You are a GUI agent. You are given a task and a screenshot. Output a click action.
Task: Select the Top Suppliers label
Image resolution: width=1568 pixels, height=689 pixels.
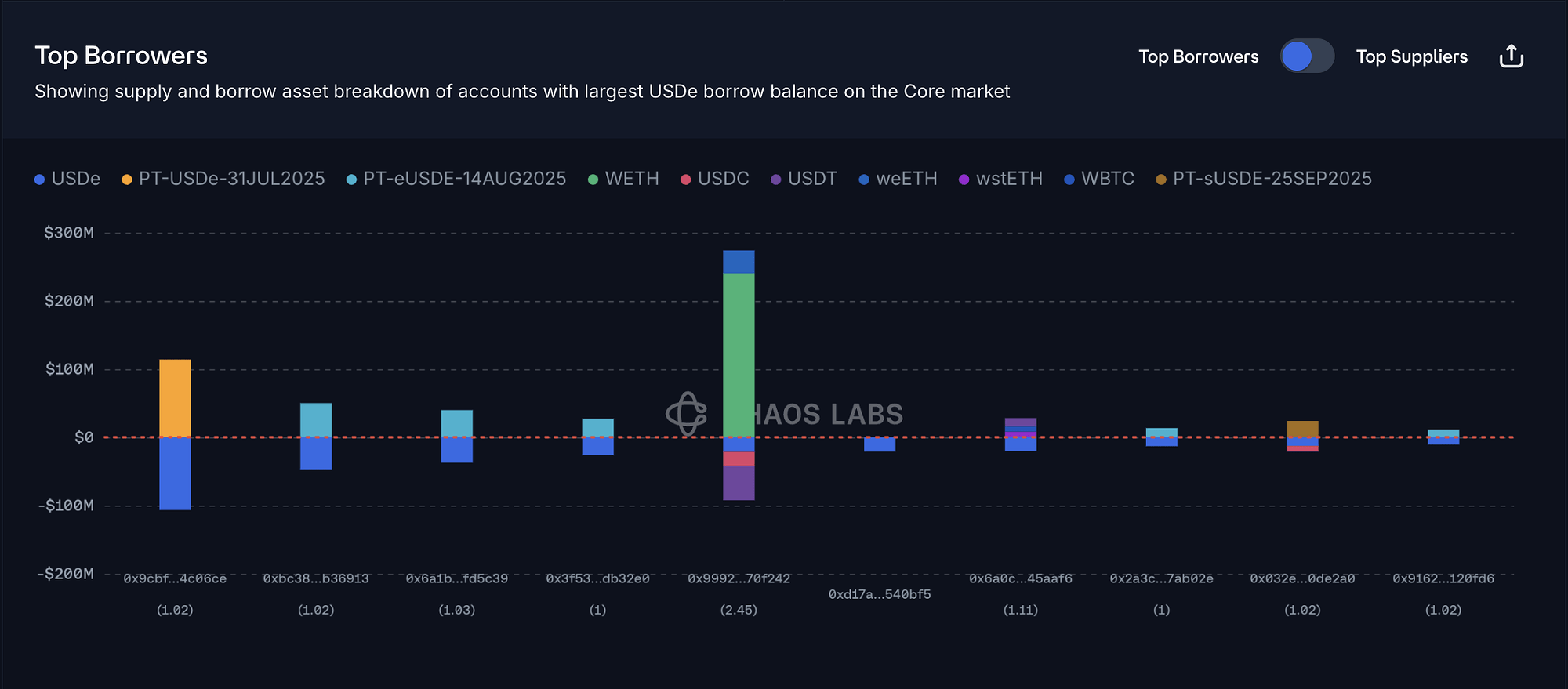(1411, 56)
